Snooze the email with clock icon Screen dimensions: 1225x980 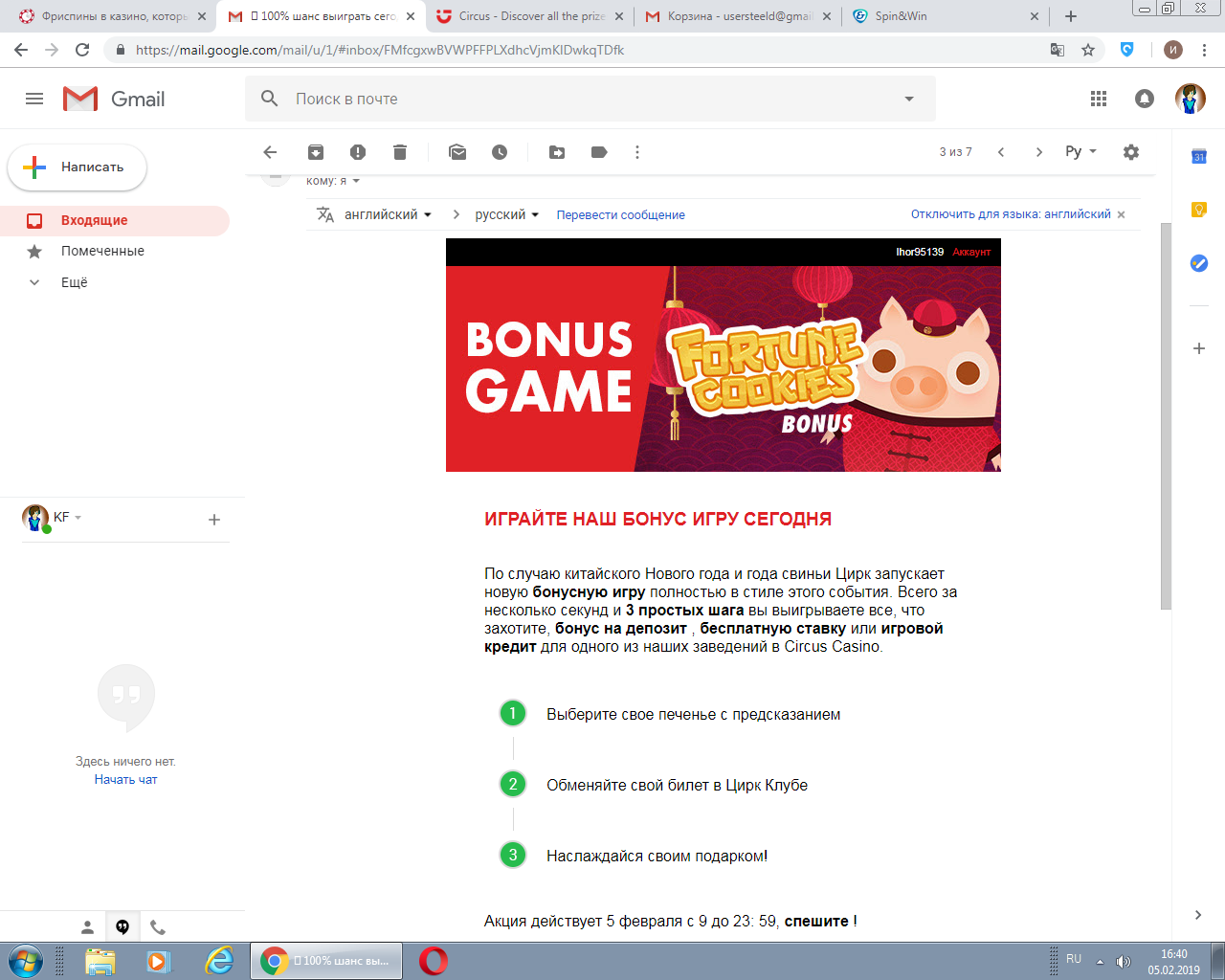coord(500,152)
